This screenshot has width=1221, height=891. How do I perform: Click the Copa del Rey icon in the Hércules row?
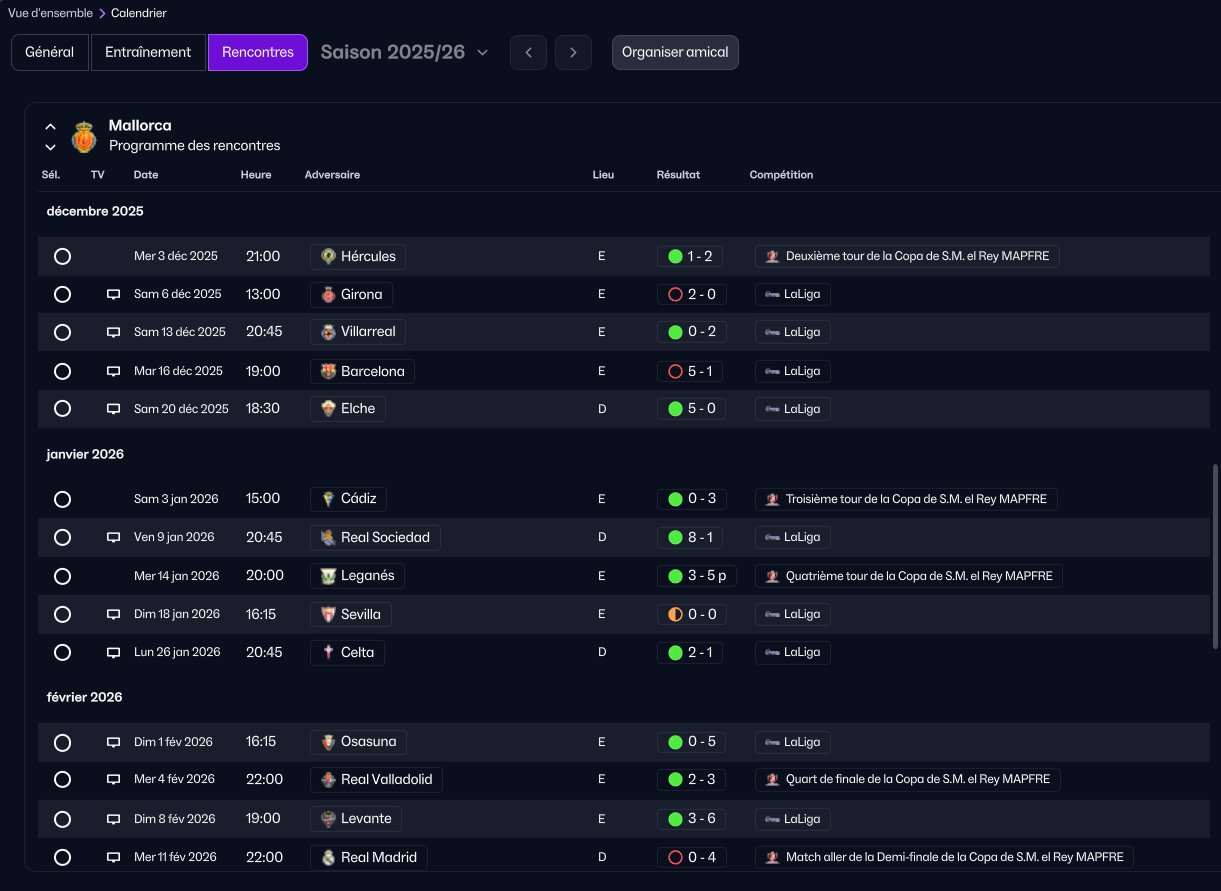pos(772,256)
